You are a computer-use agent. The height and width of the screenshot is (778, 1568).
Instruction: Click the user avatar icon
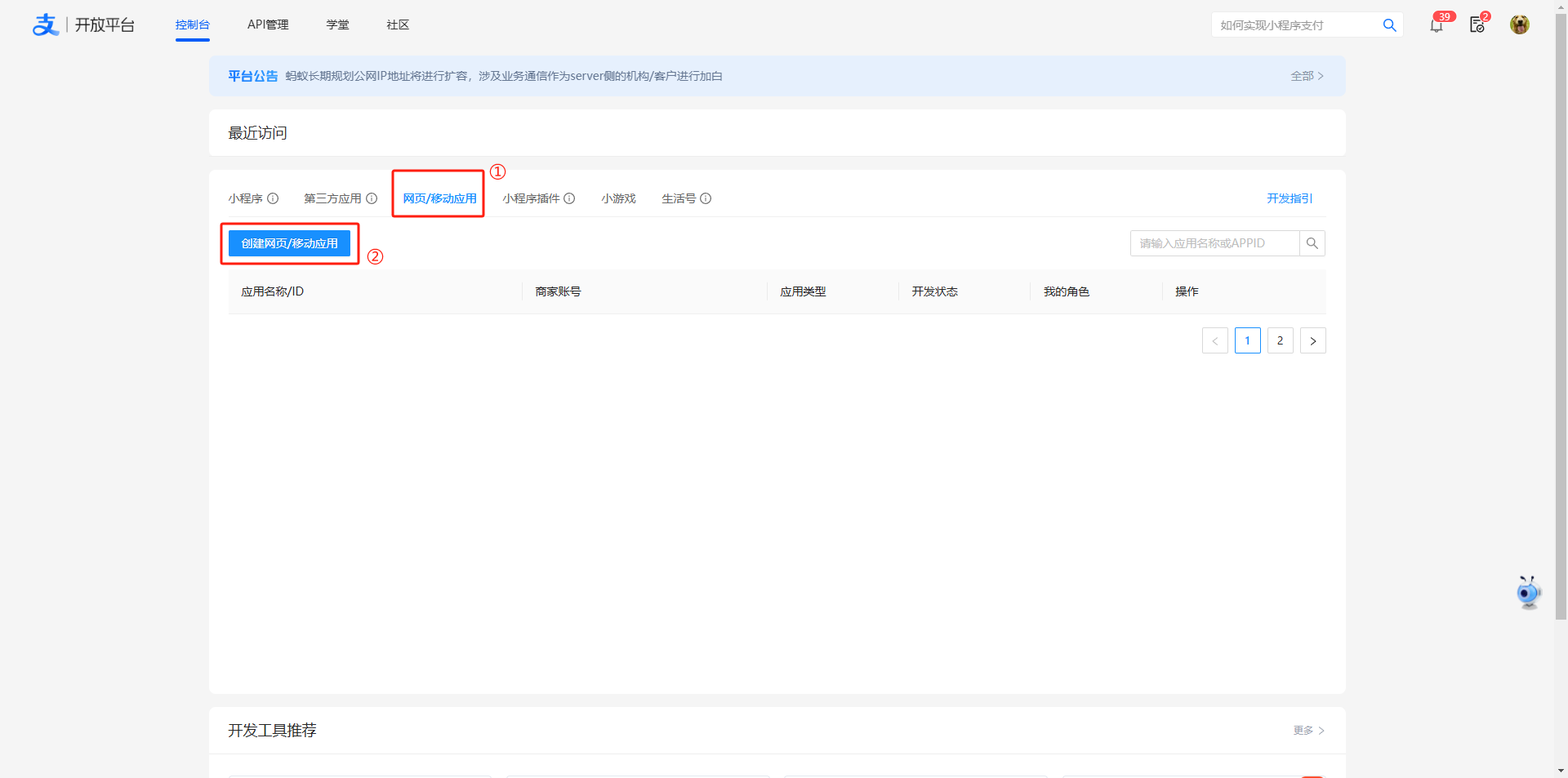1519,24
